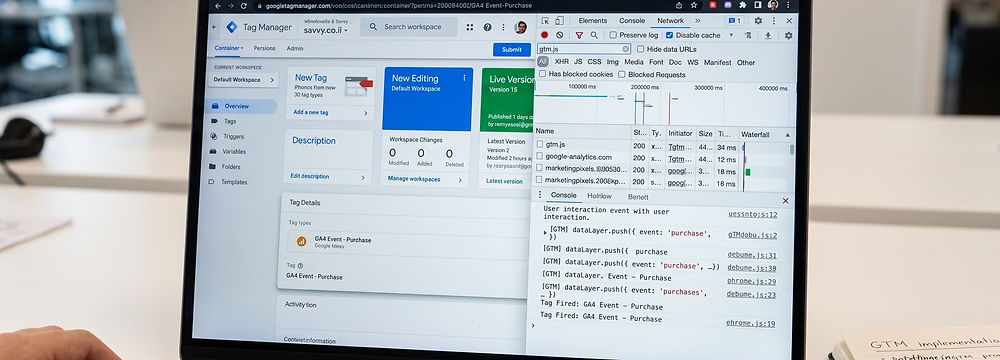Tick the Hide data URLs checkbox
This screenshot has width=1000, height=360.
640,49
